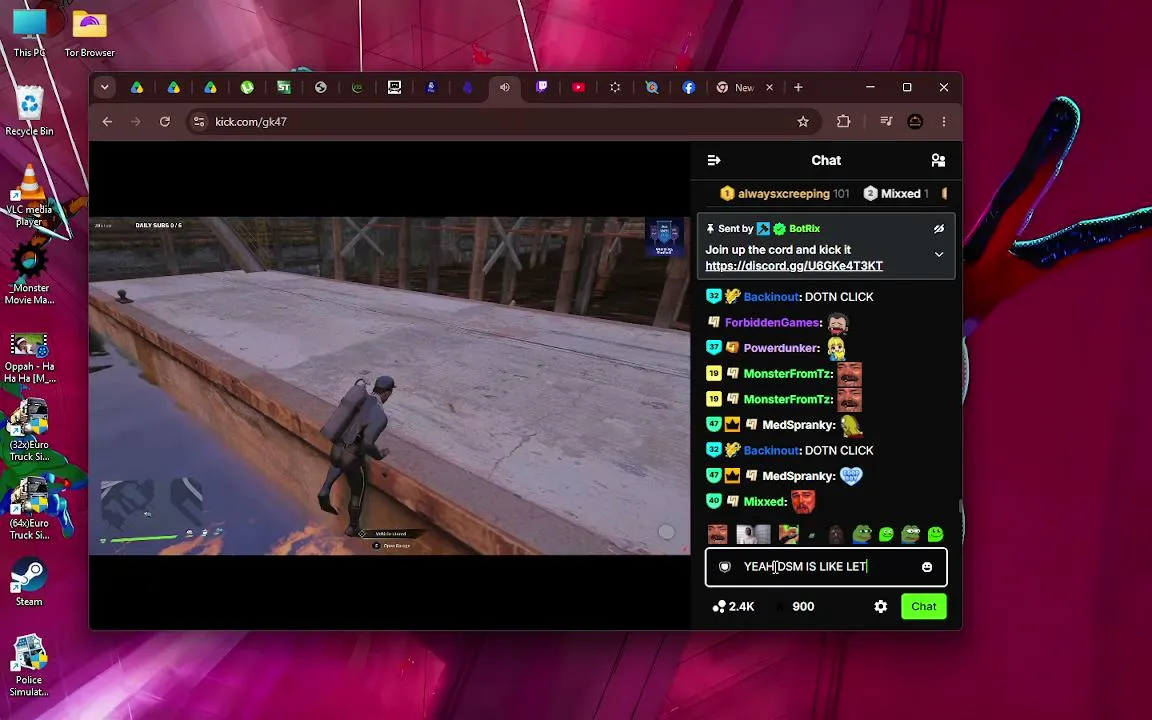
Task: Select Tor Browser desktop icon
Action: tap(90, 33)
